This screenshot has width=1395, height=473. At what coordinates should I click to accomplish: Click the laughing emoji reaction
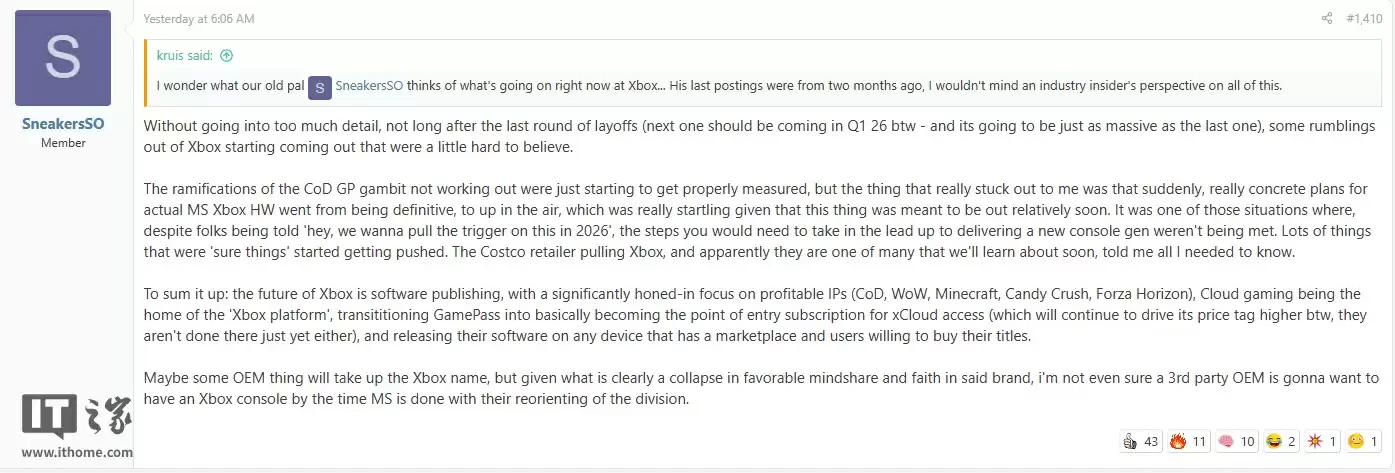click(x=1281, y=441)
